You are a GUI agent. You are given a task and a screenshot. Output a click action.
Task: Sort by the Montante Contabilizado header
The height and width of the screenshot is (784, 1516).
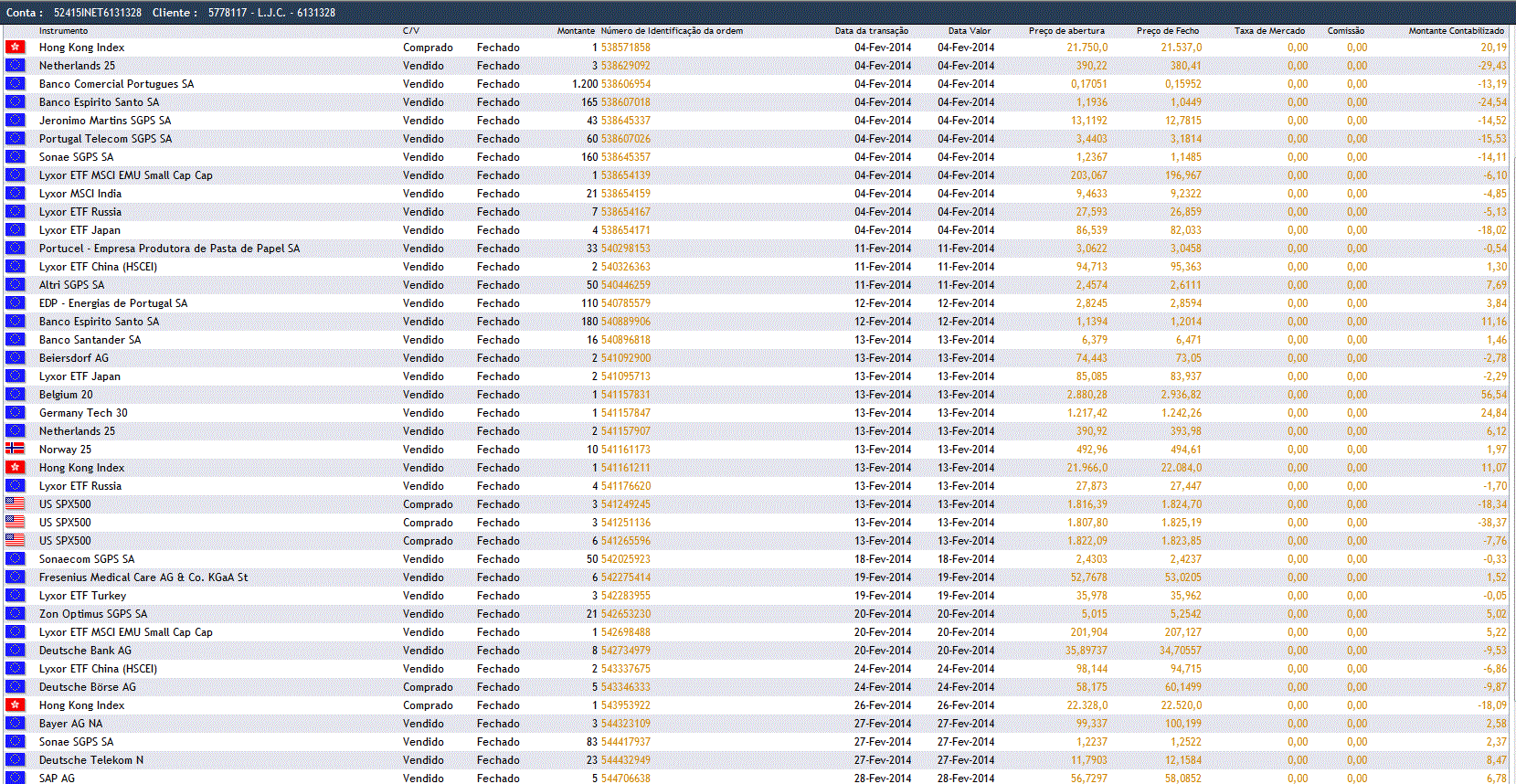coord(1456,31)
